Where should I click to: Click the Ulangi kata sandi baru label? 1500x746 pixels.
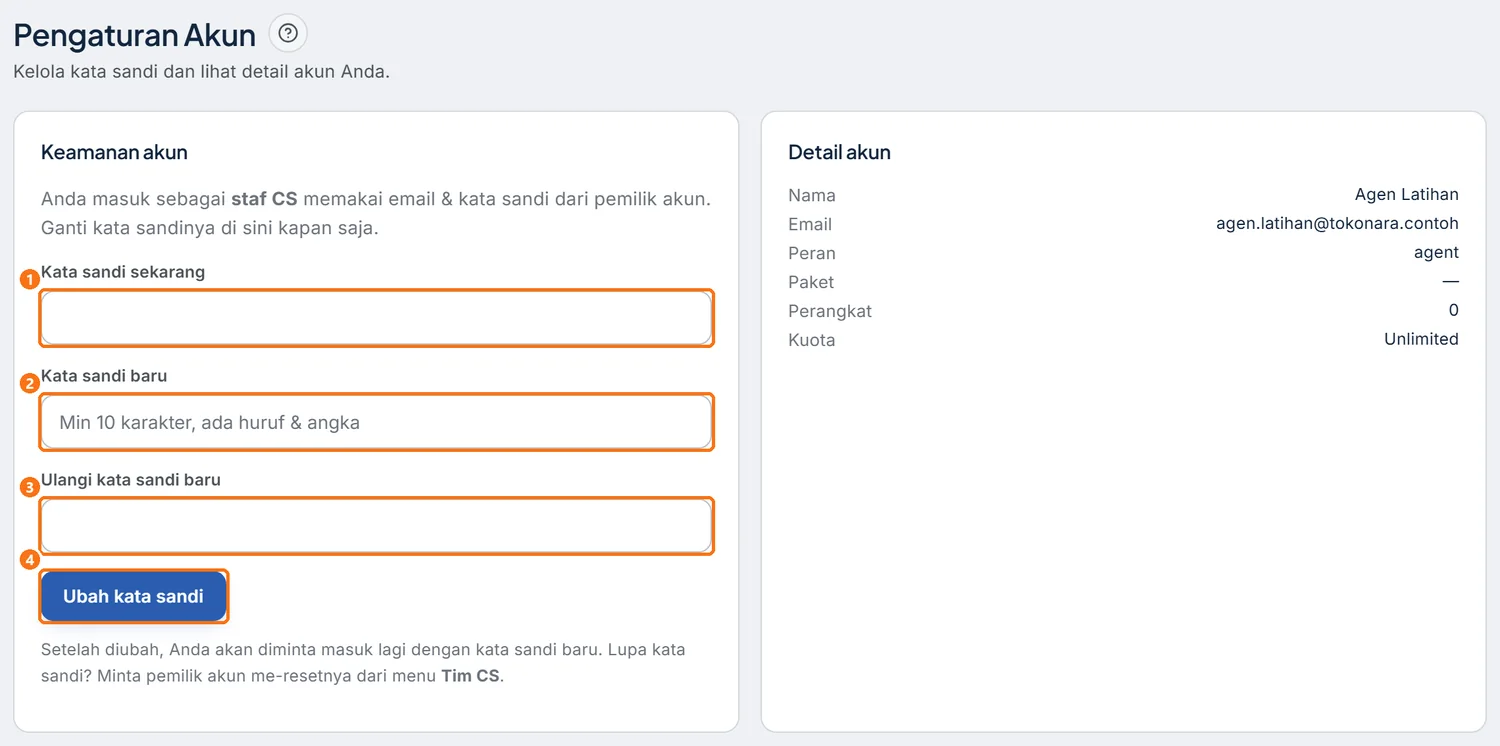131,480
